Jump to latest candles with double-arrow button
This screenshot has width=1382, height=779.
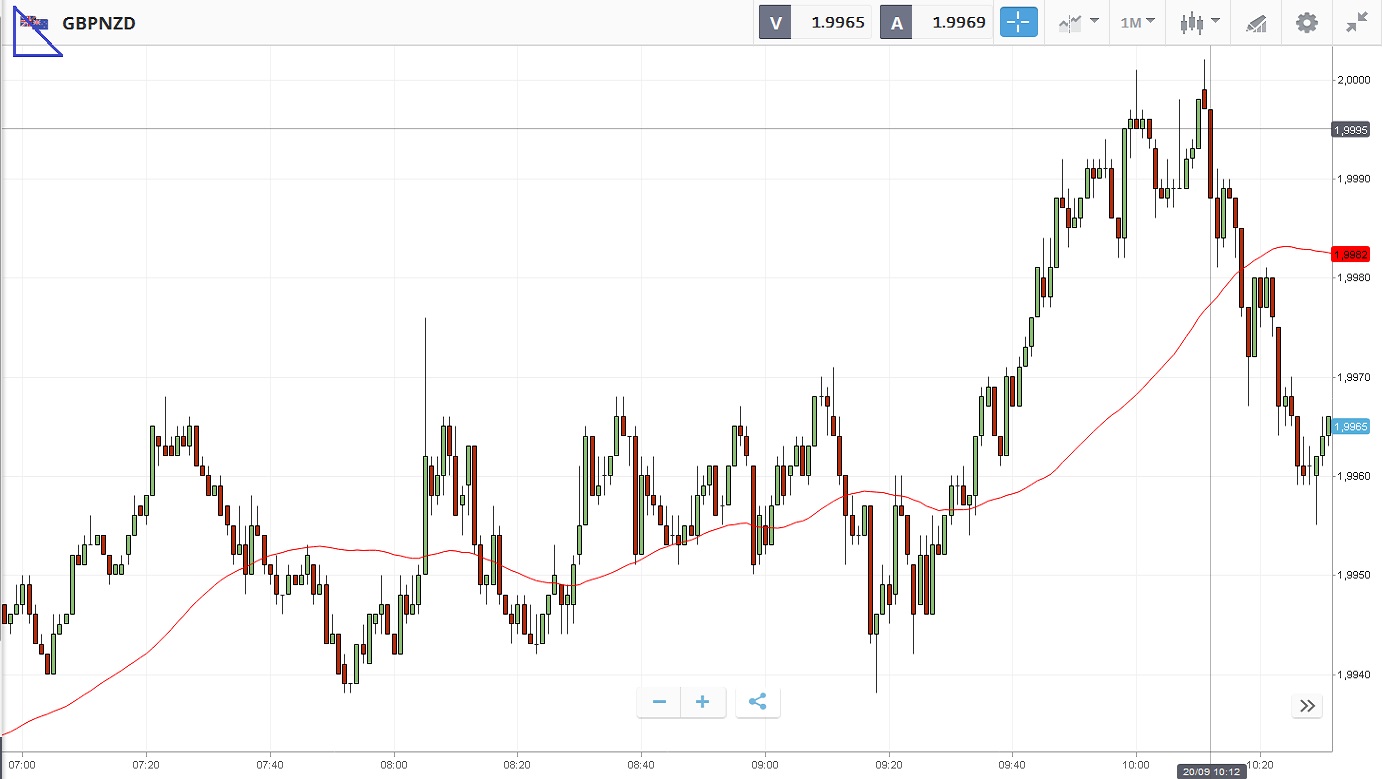(x=1307, y=706)
